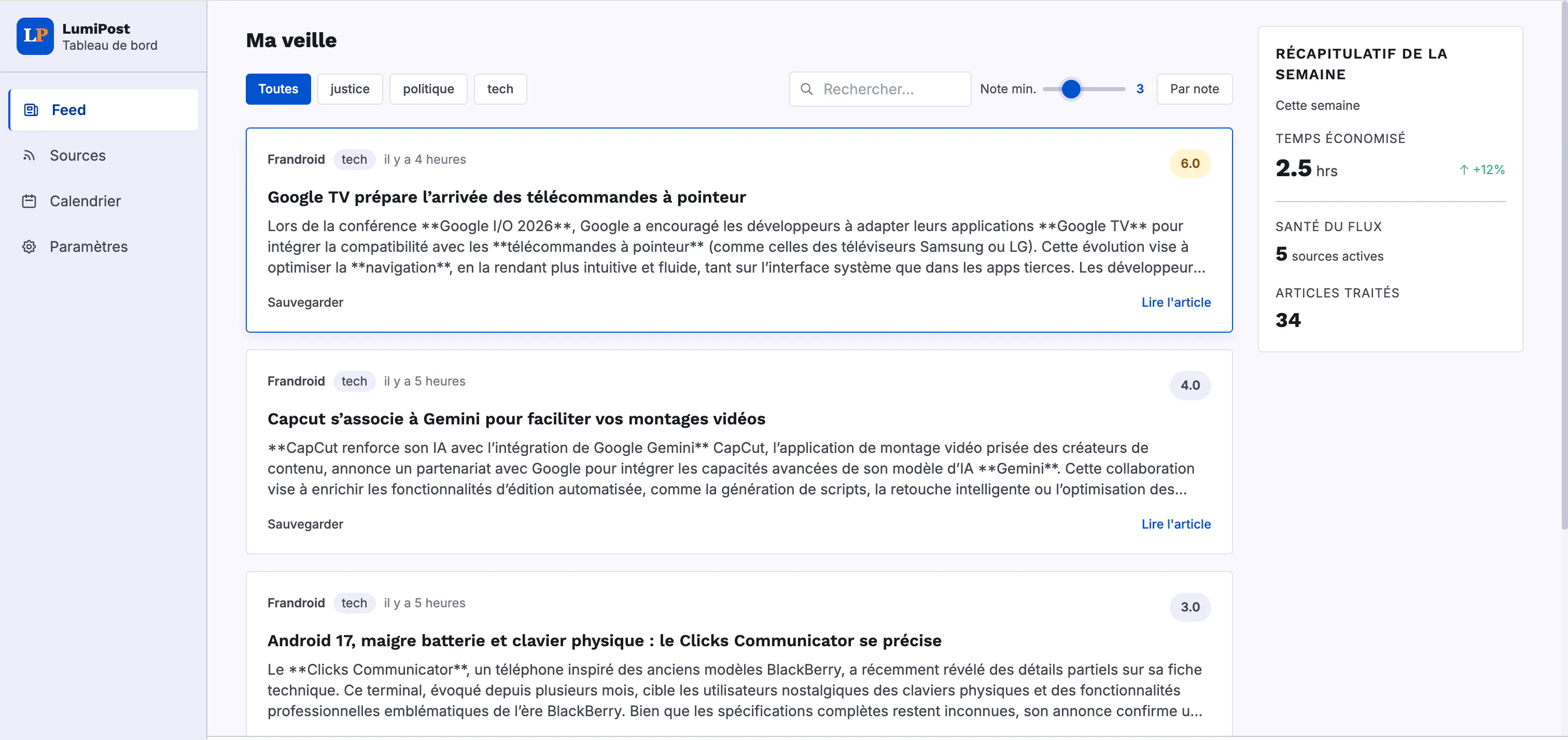Screen dimensions: 1568x740
Task: Click the "il y a 4 heures" timestamp
Action: tap(425, 160)
